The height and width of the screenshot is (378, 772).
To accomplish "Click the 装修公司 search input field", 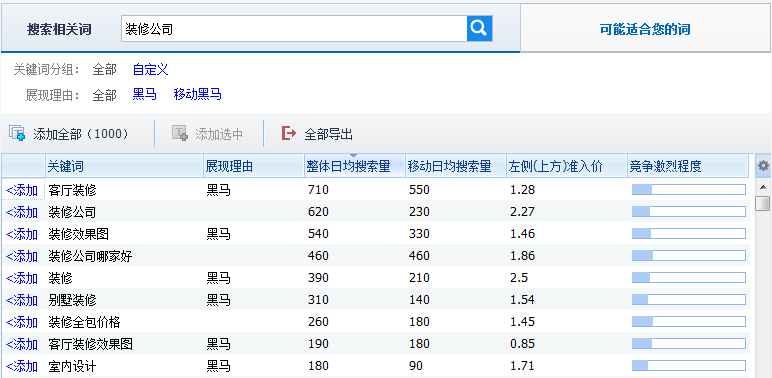I will (294, 29).
